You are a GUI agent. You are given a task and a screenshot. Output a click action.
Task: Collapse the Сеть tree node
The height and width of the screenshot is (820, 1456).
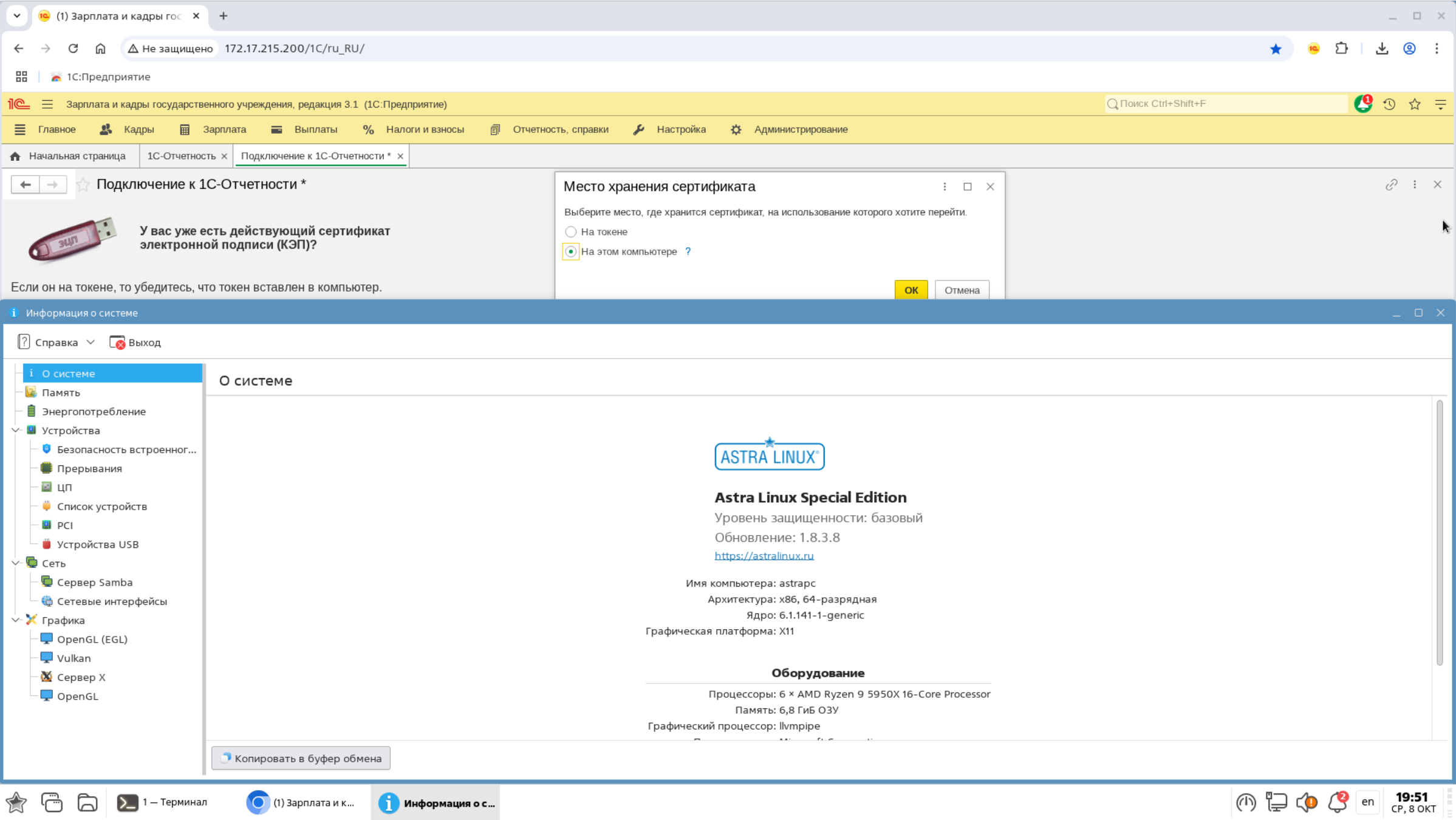pyautogui.click(x=16, y=563)
